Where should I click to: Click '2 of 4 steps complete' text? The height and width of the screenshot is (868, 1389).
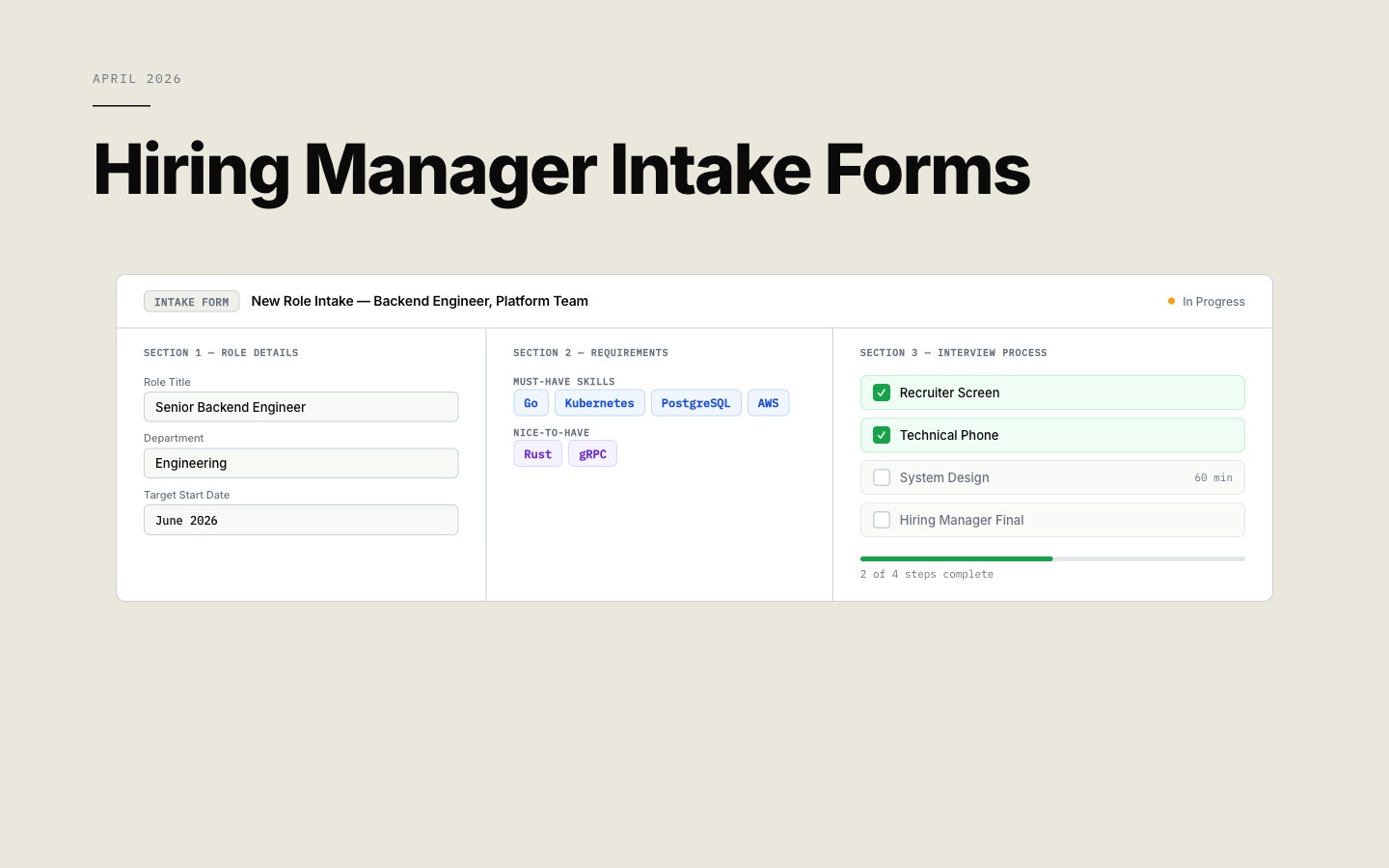point(927,574)
